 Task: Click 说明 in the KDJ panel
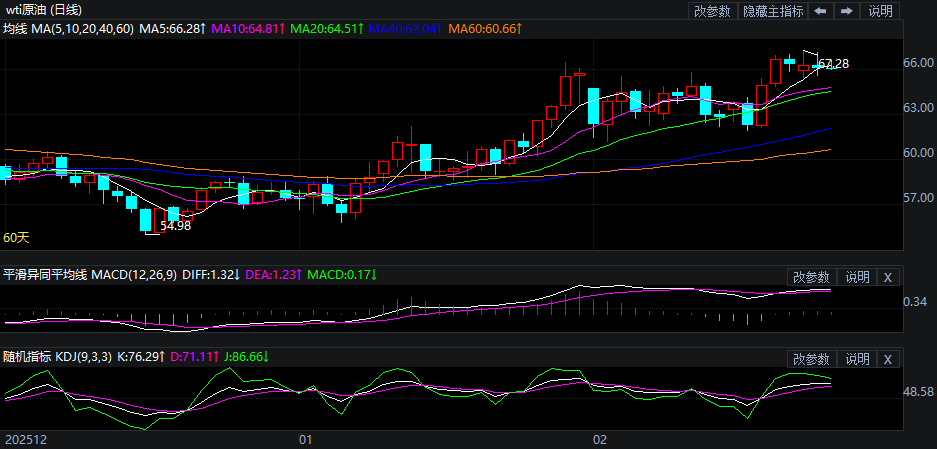857,359
